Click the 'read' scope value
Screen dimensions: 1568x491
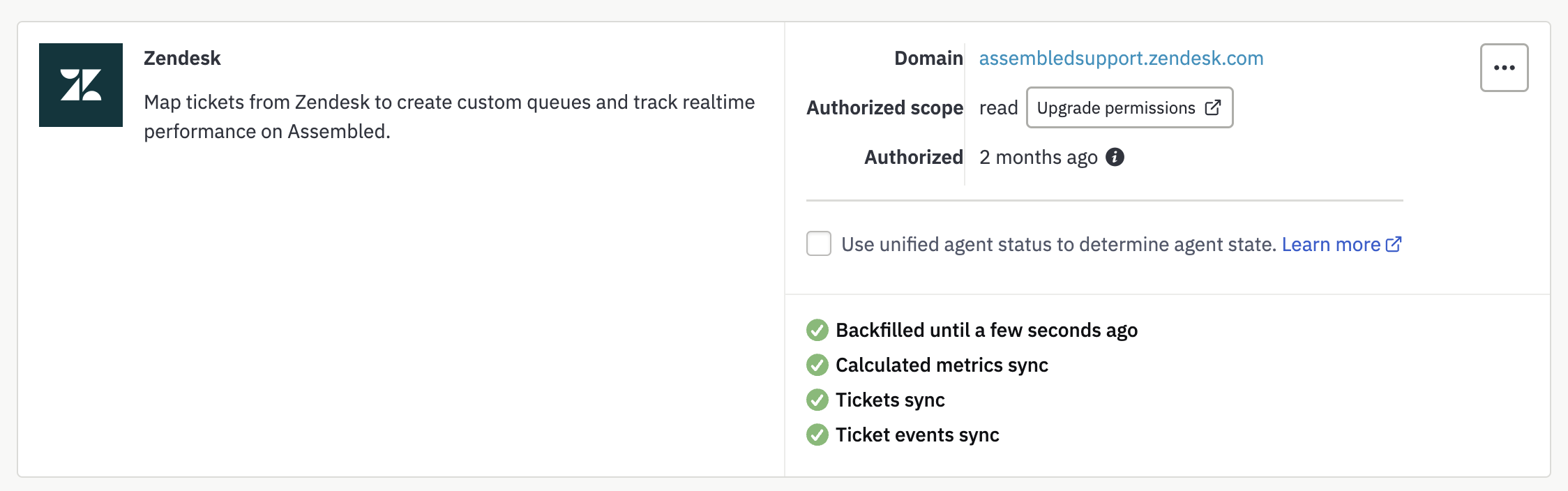coord(998,107)
